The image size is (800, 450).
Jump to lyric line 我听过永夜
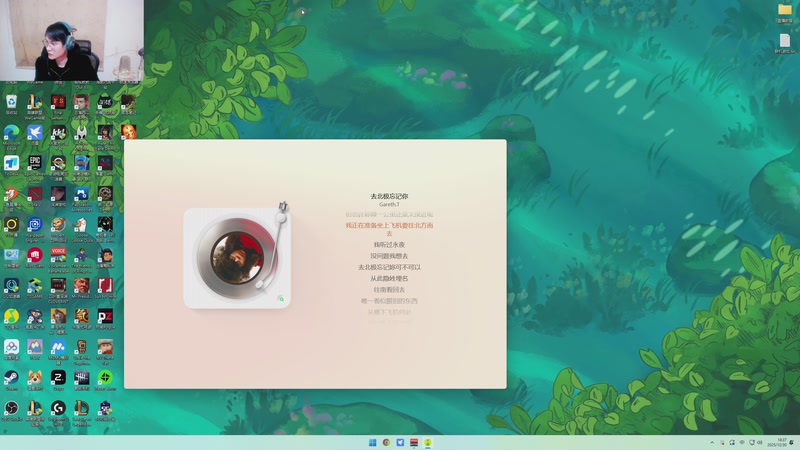pyautogui.click(x=389, y=245)
